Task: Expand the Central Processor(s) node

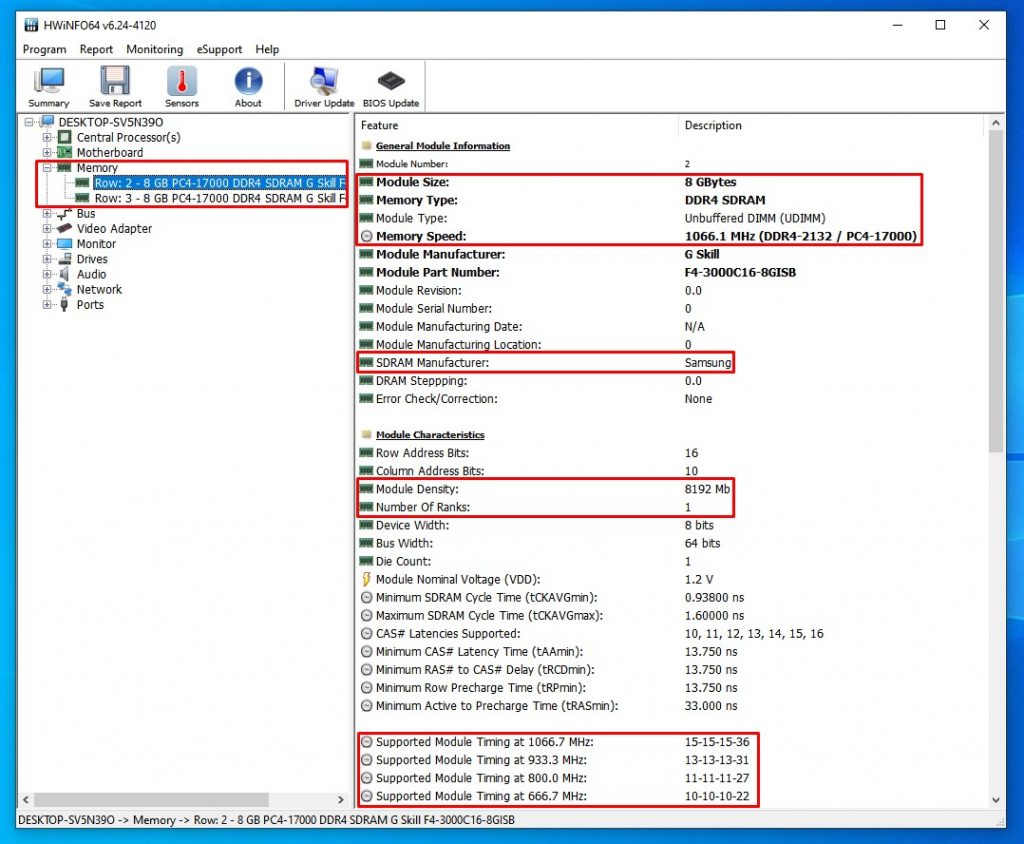Action: tap(47, 138)
